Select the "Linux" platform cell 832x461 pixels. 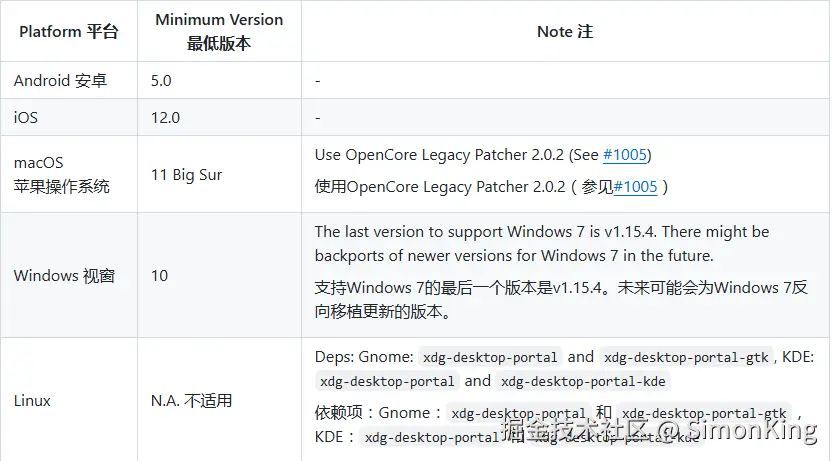coord(32,401)
